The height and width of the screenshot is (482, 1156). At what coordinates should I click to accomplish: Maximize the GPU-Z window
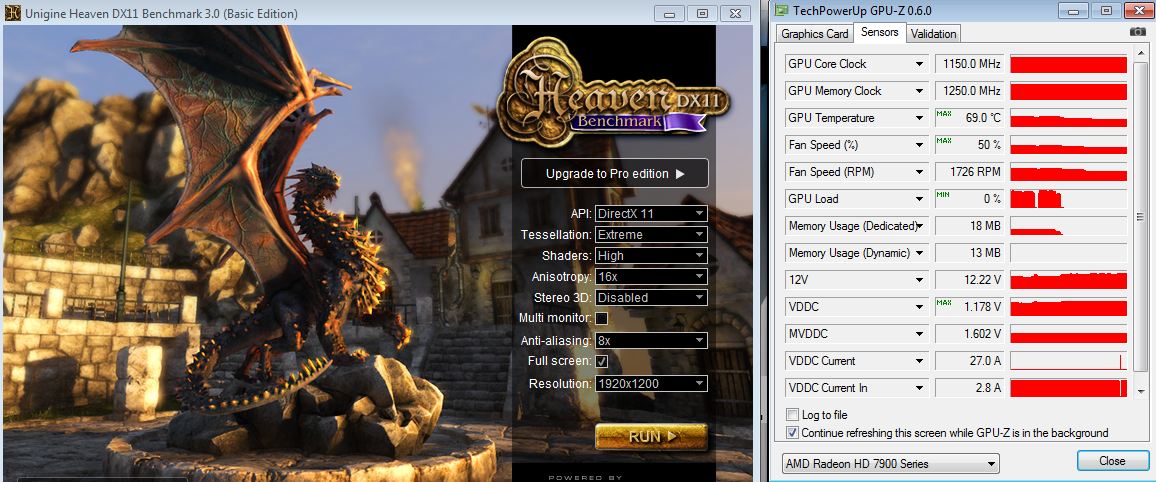1105,10
